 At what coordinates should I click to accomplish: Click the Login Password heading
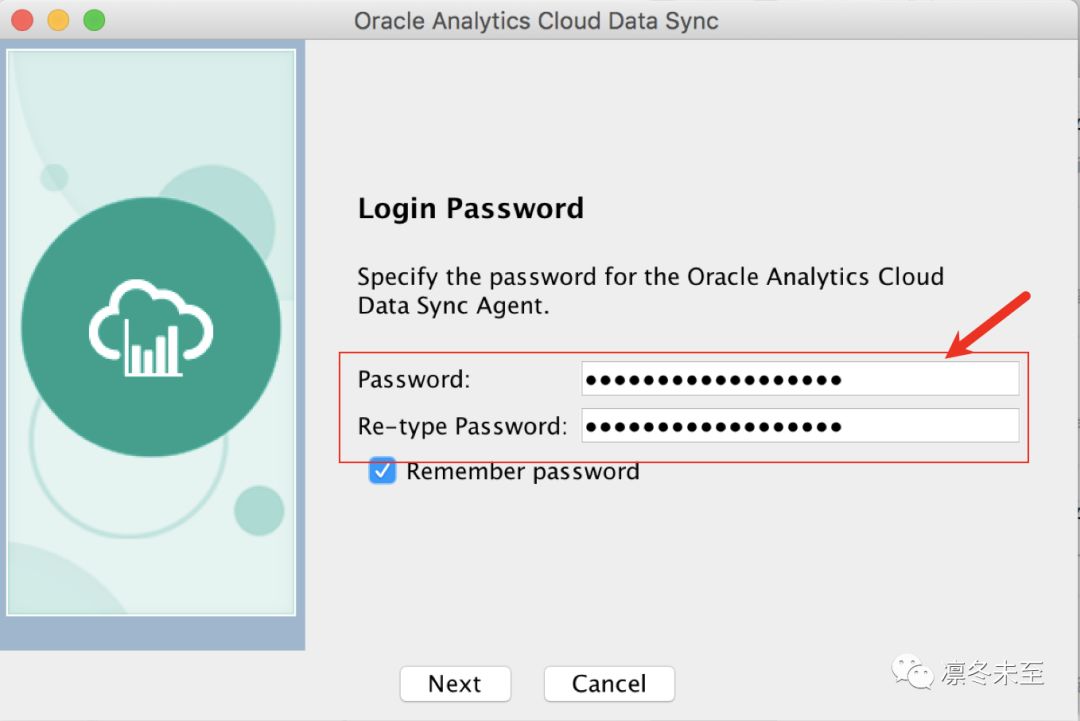point(470,208)
